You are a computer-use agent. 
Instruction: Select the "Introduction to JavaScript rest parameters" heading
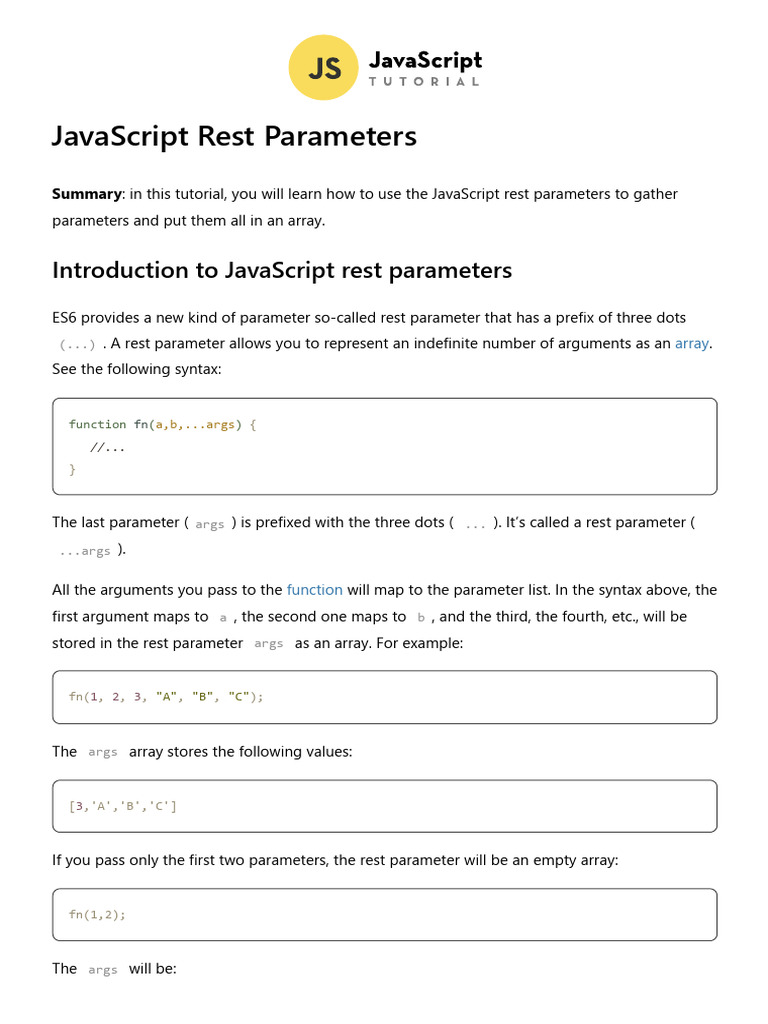282,270
